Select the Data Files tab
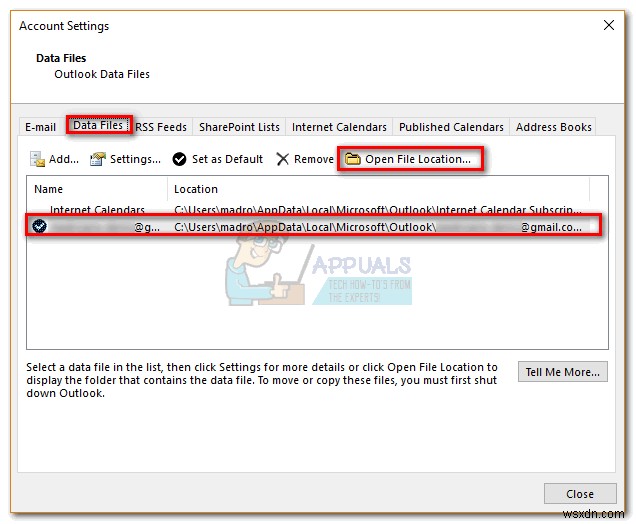 pyautogui.click(x=98, y=125)
